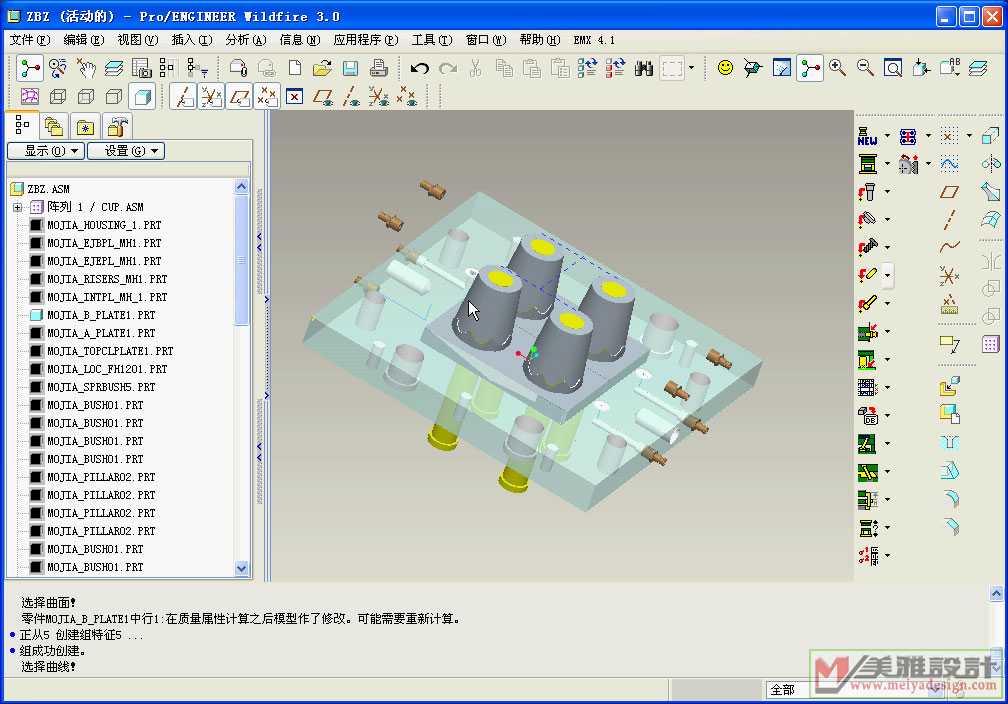The image size is (1008, 704).
Task: Click model tree scrollbar up arrow
Action: click(x=242, y=187)
